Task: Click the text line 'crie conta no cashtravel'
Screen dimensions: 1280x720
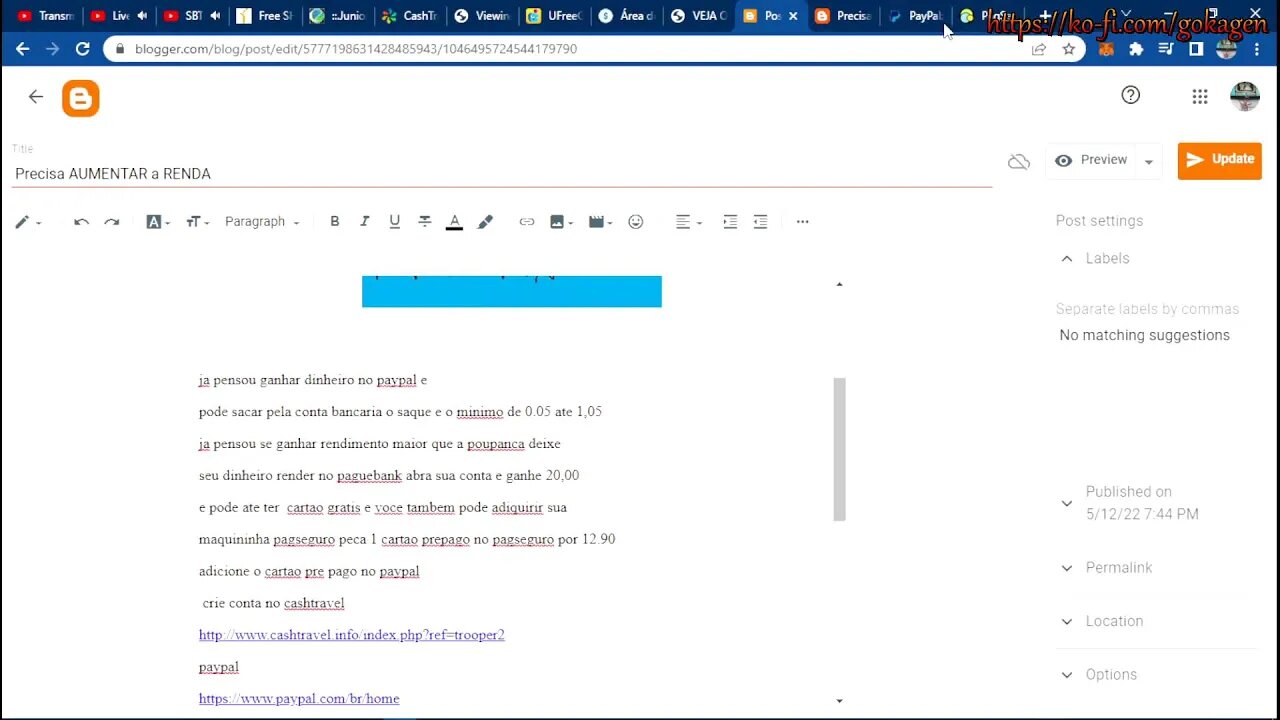Action: (273, 603)
